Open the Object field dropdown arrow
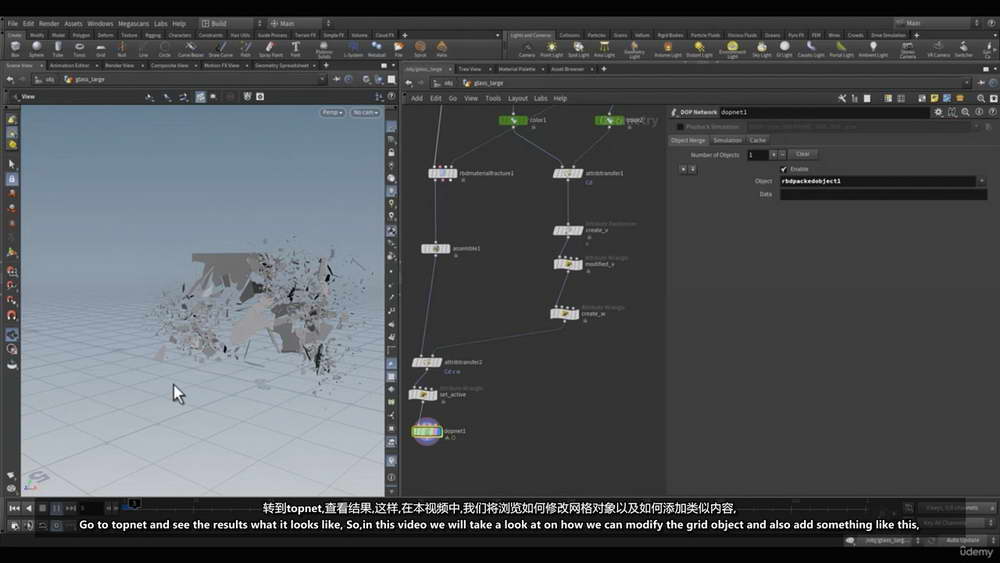This screenshot has width=1000, height=563. click(x=982, y=181)
